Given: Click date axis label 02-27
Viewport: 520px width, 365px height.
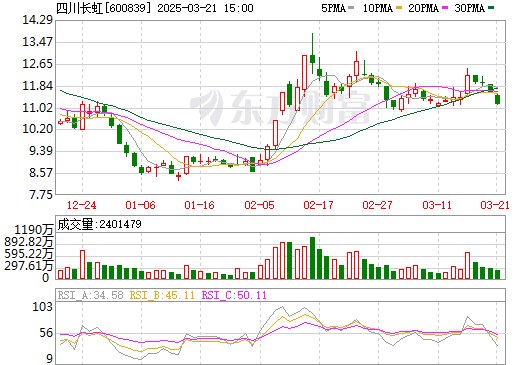Looking at the screenshot, I should (377, 205).
